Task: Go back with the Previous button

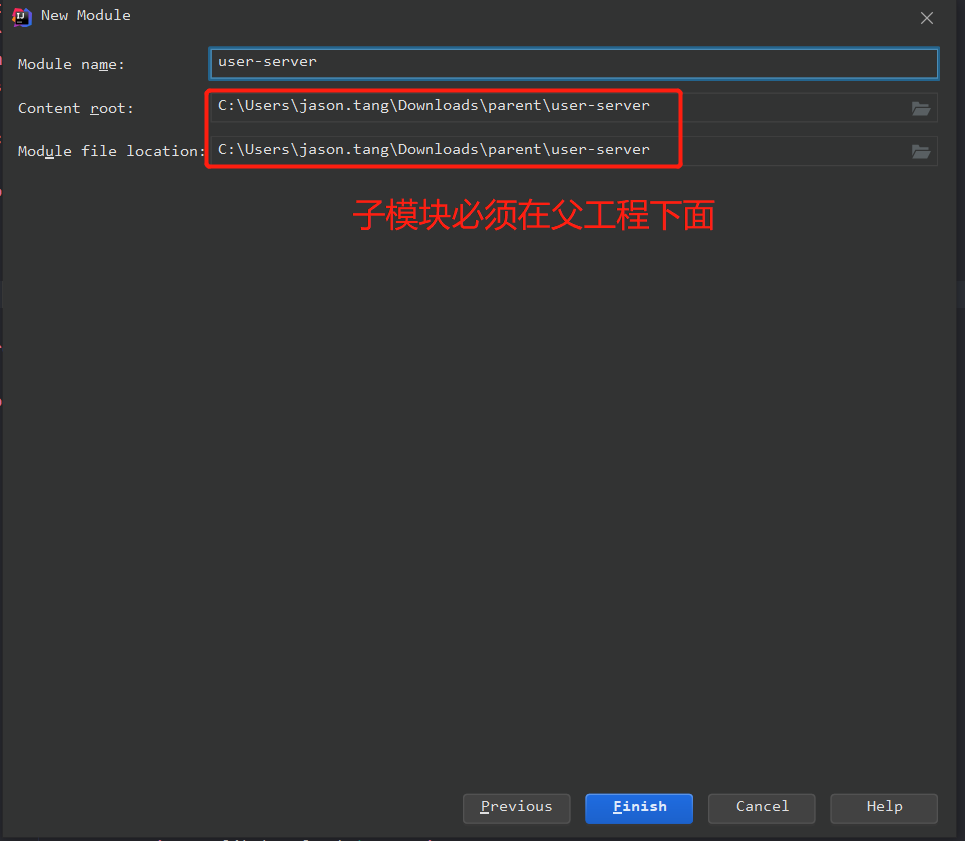Action: pyautogui.click(x=516, y=808)
